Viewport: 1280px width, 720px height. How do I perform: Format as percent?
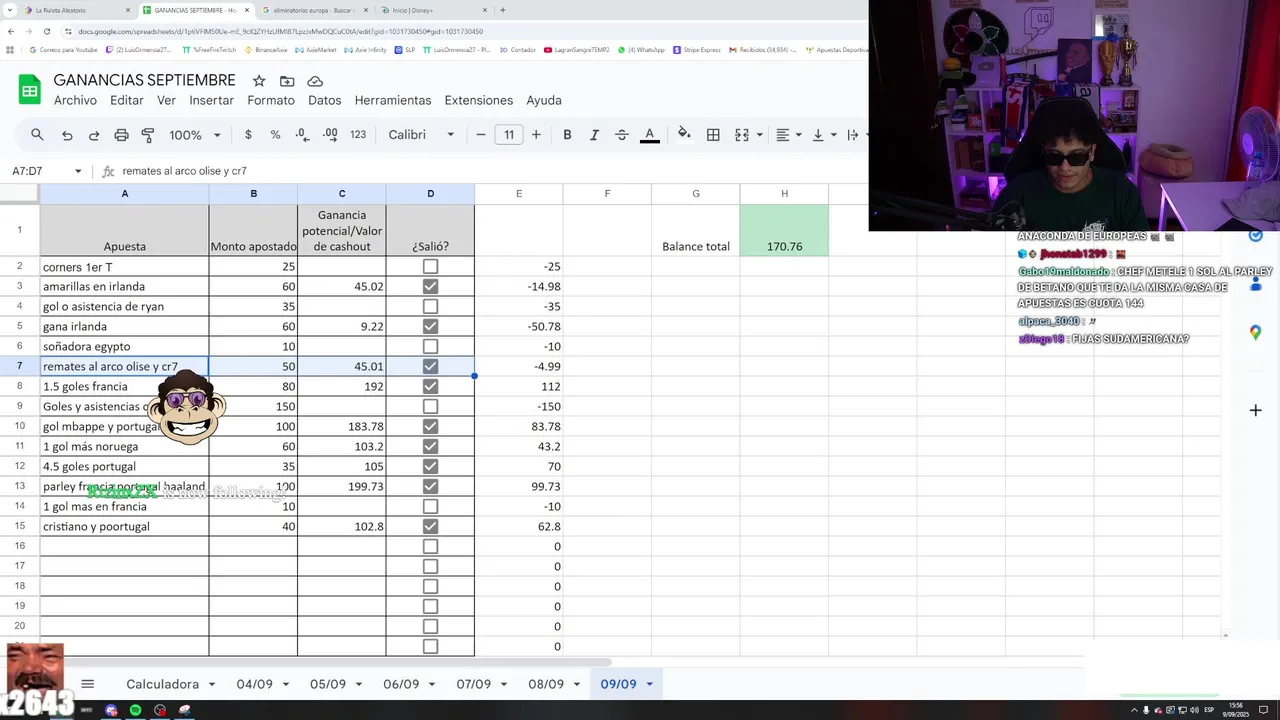(275, 135)
